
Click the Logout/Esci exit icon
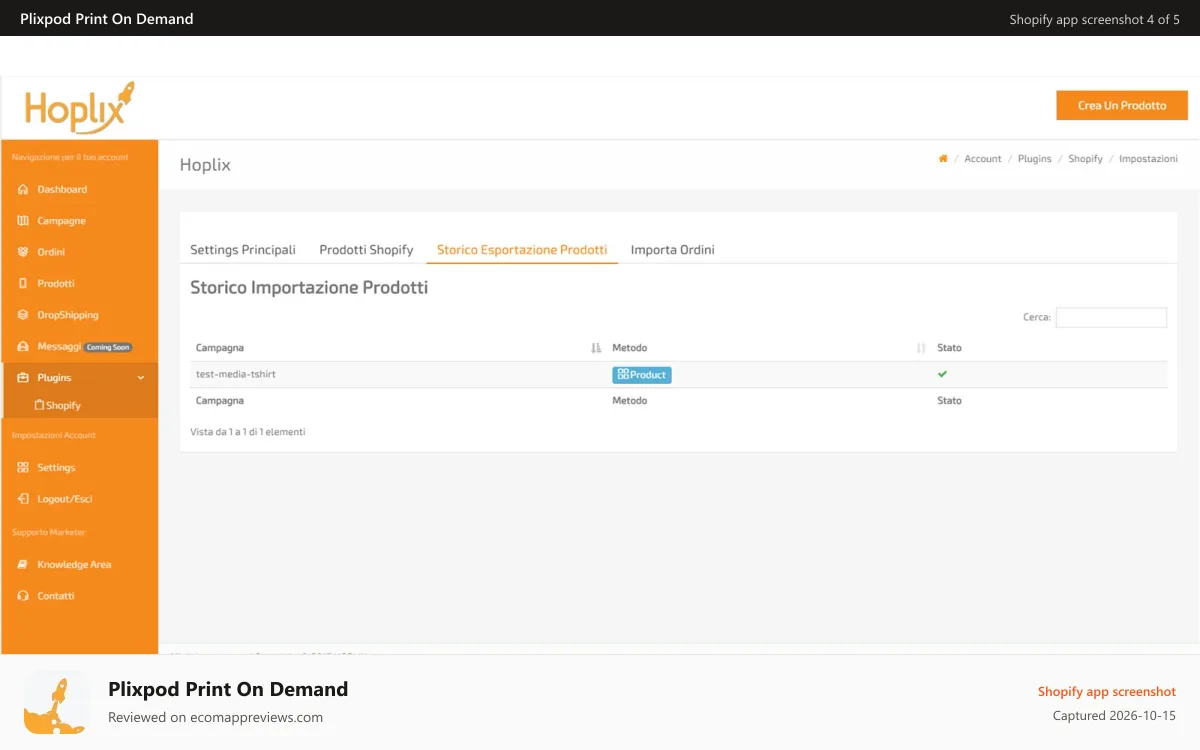[x=23, y=499]
